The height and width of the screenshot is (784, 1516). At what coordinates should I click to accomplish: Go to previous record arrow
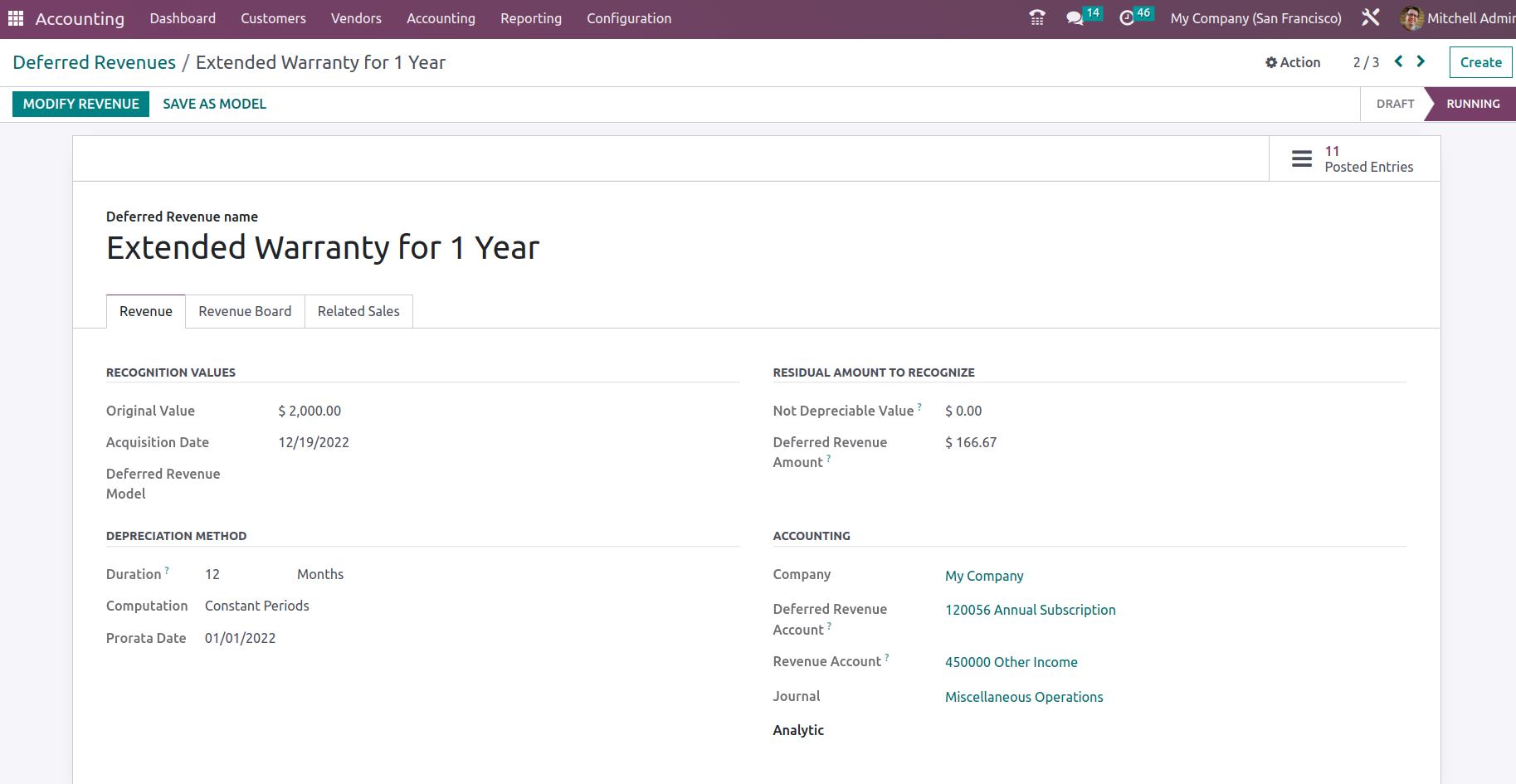click(1399, 61)
